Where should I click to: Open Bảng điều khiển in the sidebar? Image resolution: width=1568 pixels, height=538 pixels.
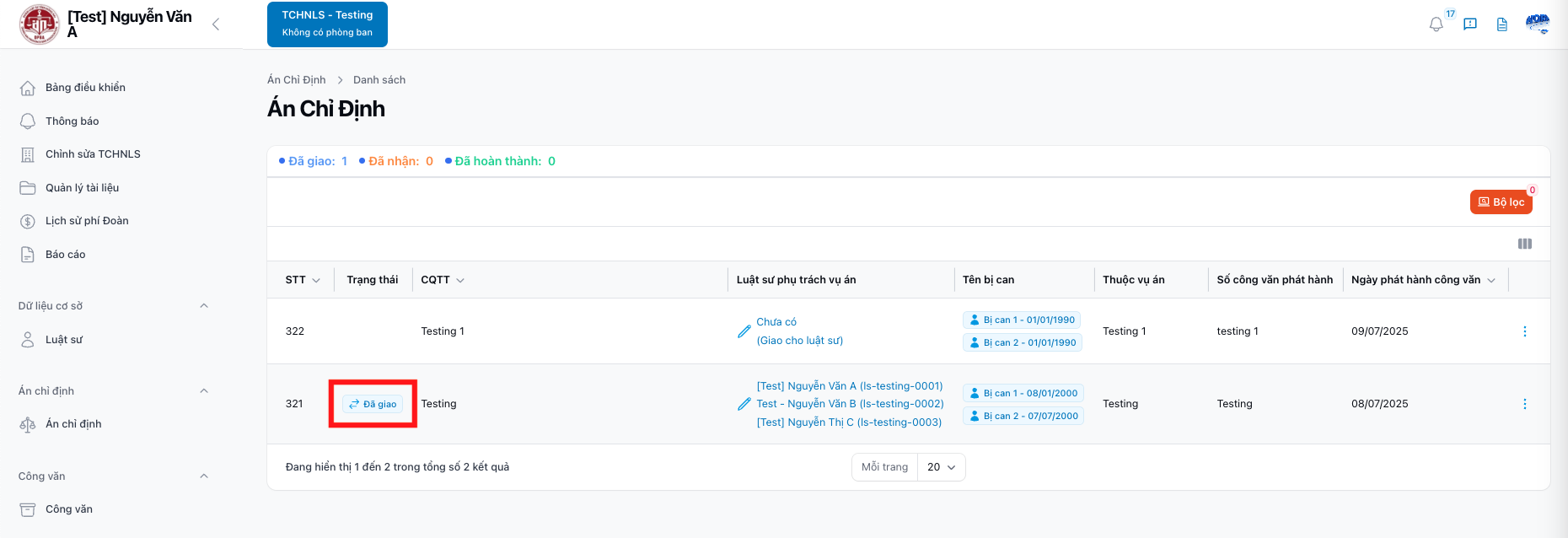tap(85, 88)
